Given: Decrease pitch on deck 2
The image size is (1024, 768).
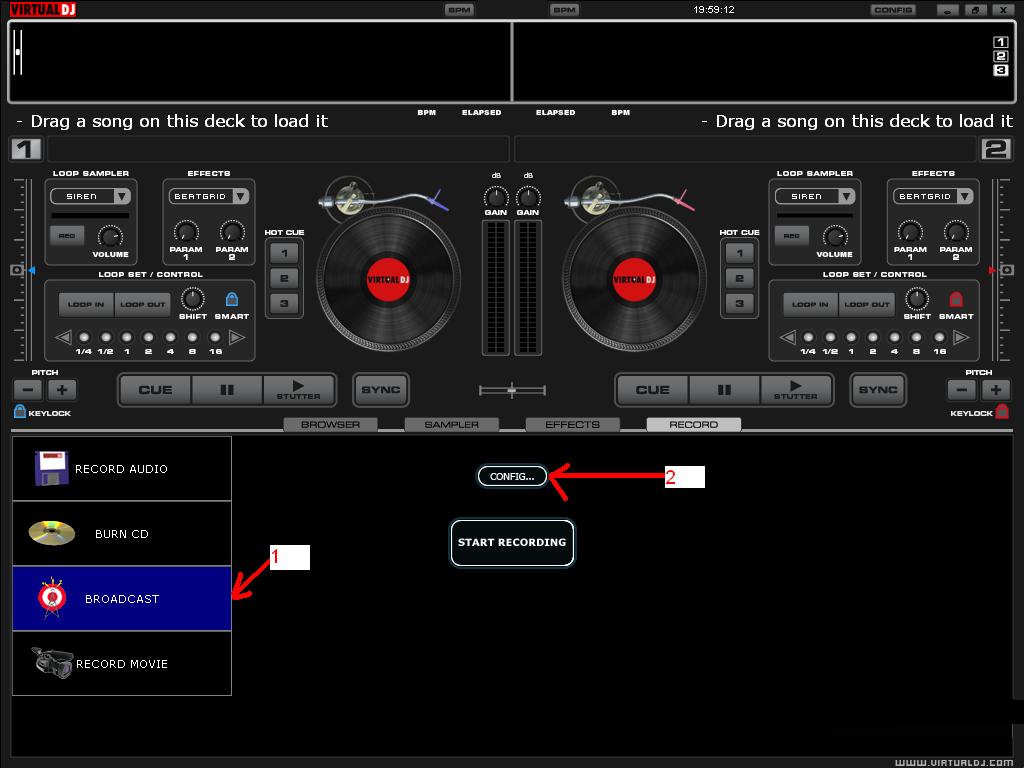Looking at the screenshot, I should (x=961, y=391).
